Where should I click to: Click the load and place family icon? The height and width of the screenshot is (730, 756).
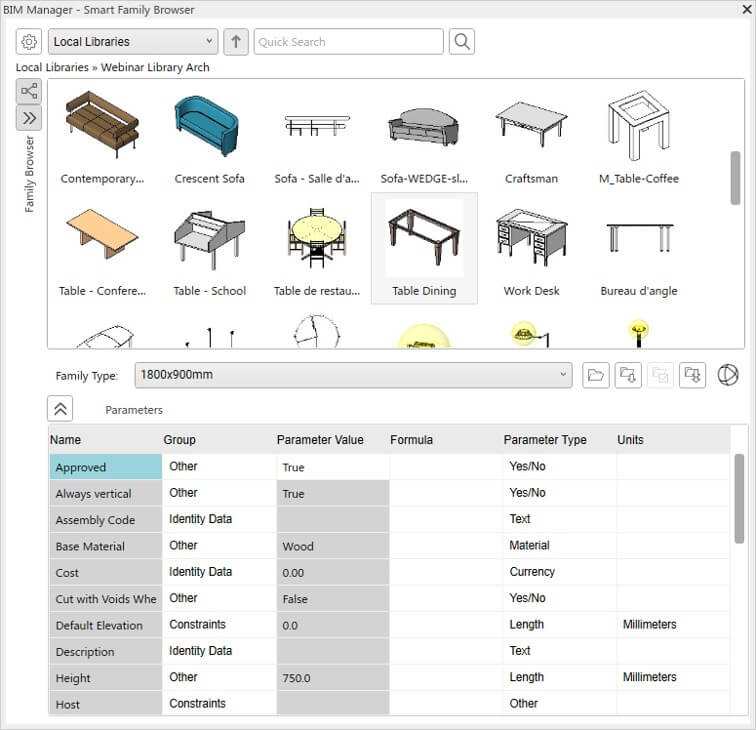click(692, 375)
